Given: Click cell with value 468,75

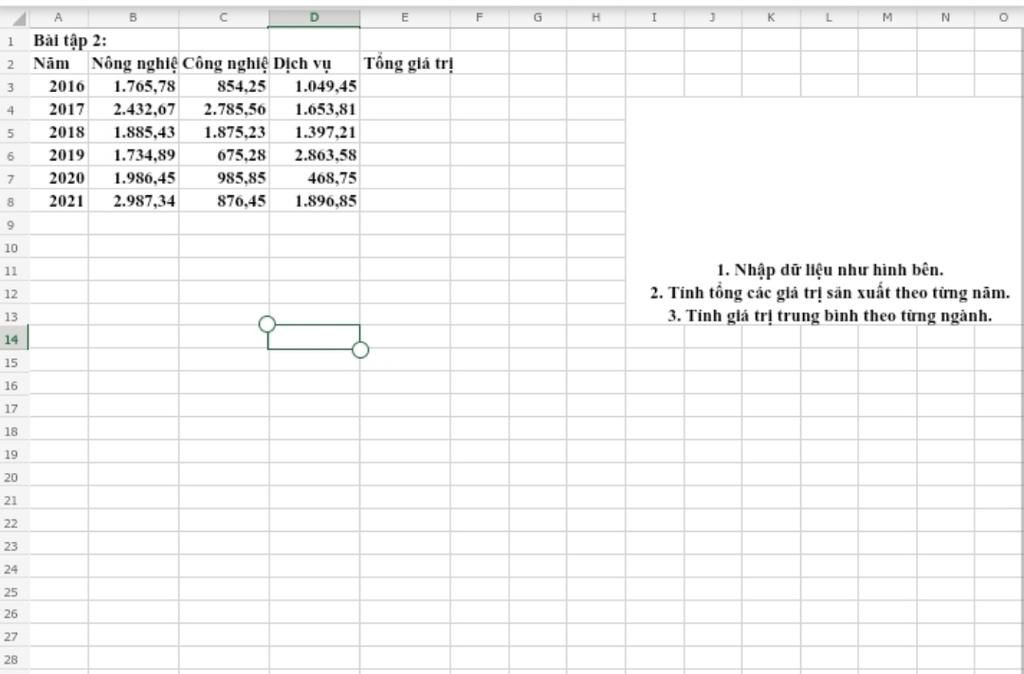Looking at the screenshot, I should (x=314, y=178).
